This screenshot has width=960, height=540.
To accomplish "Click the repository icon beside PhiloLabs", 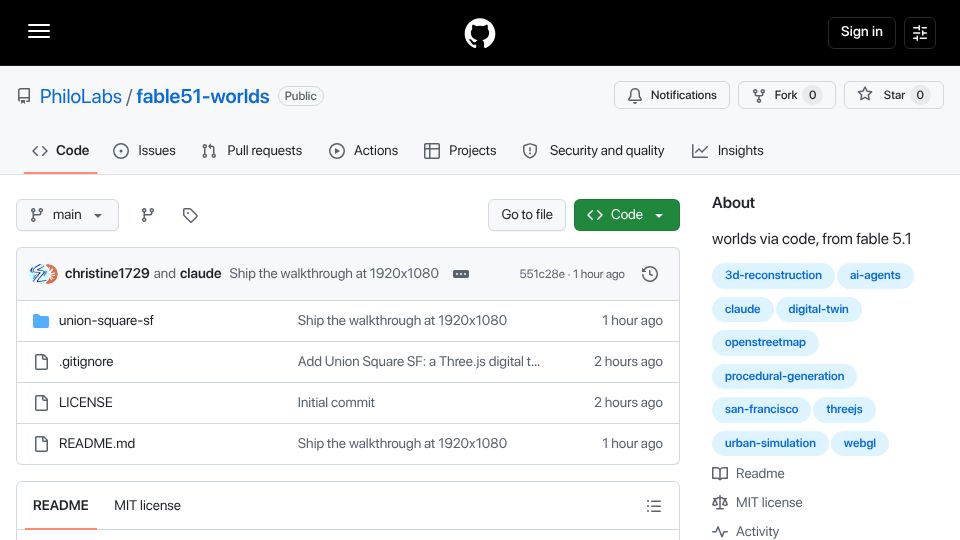I will click(24, 96).
